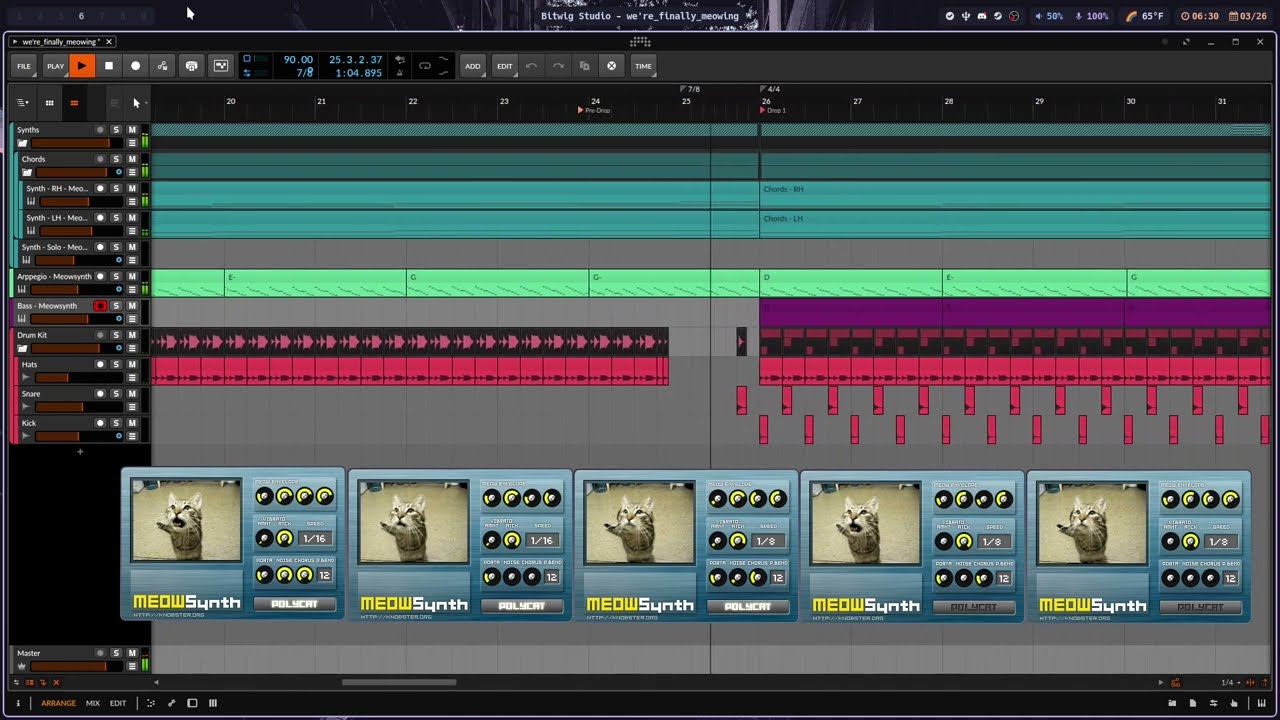This screenshot has height=720, width=1280.
Task: Open the TIME menu
Action: [x=643, y=66]
